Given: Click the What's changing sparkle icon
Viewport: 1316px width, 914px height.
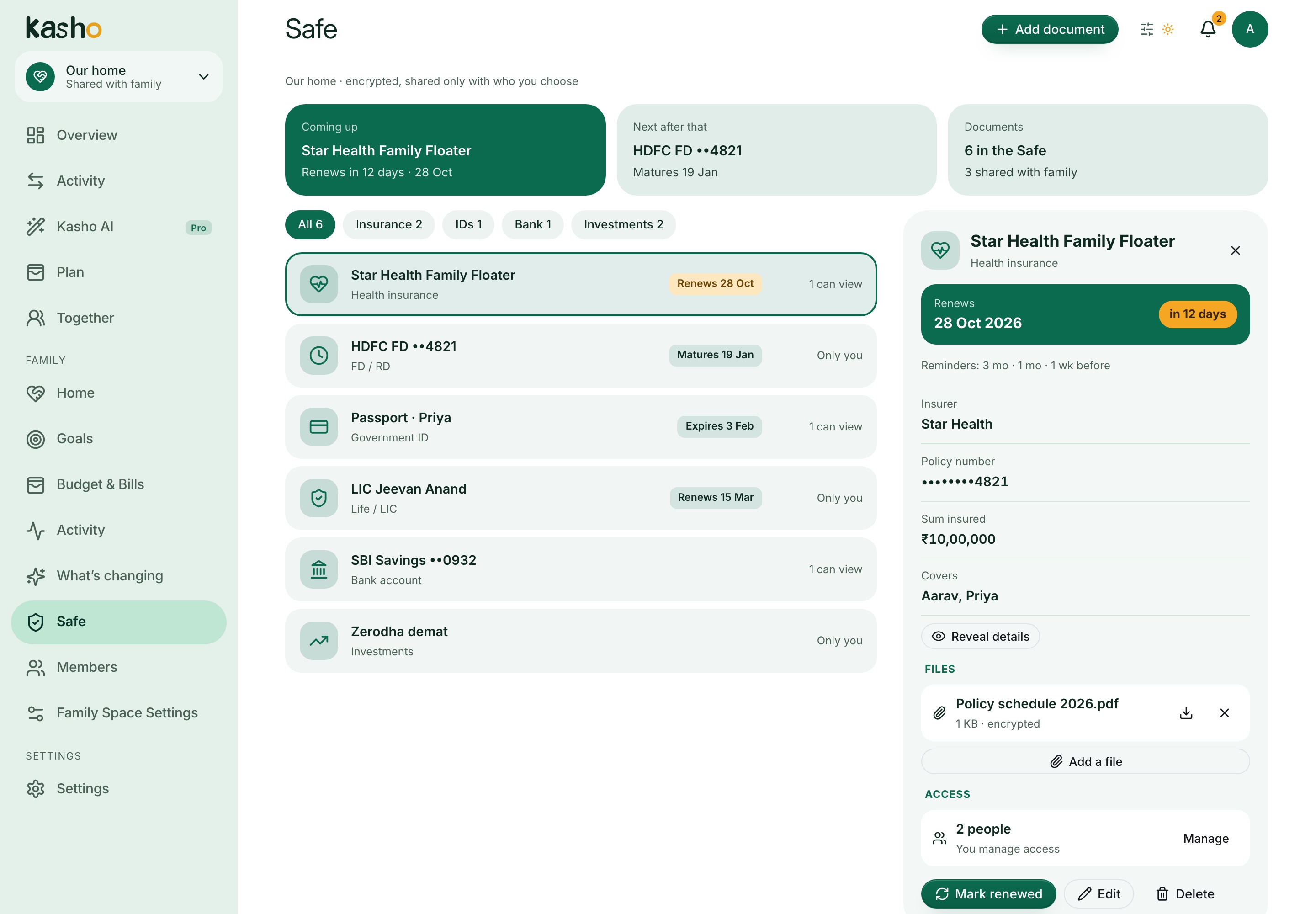Looking at the screenshot, I should click(36, 576).
